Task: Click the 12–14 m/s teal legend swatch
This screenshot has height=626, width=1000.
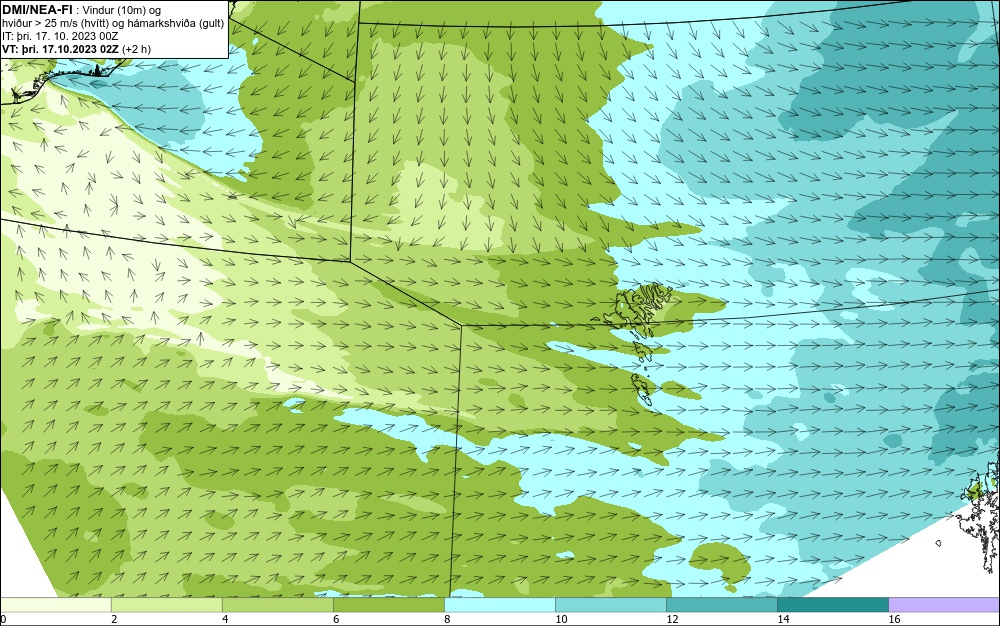Action: point(721,604)
